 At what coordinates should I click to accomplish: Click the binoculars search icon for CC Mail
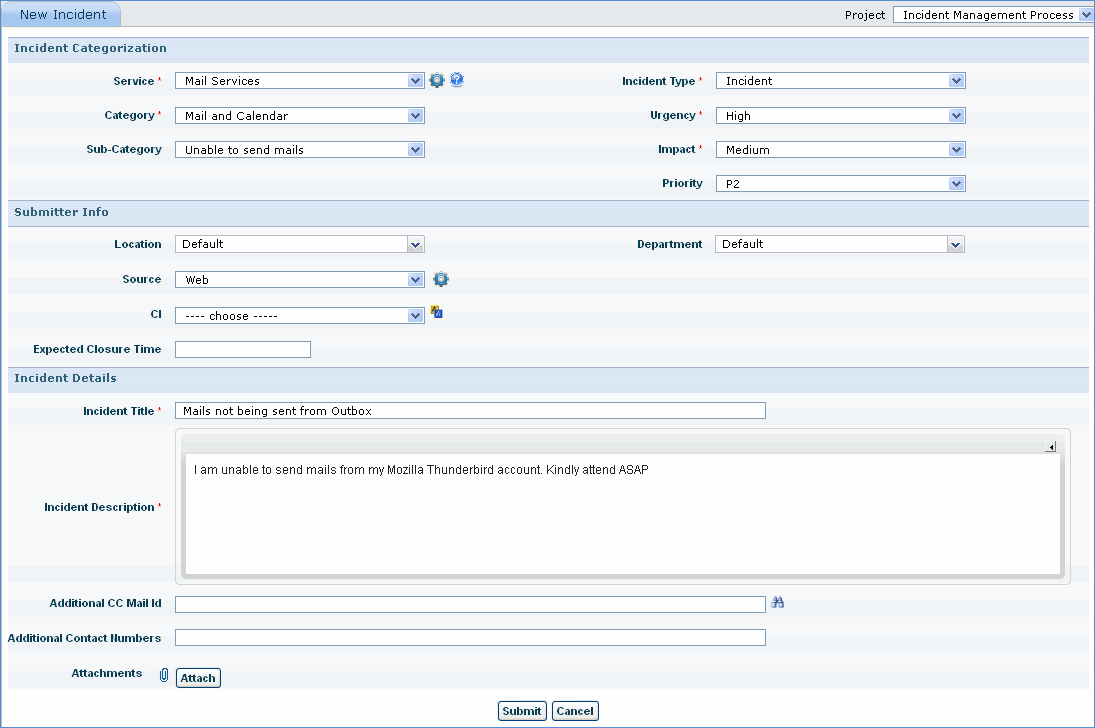click(x=778, y=603)
